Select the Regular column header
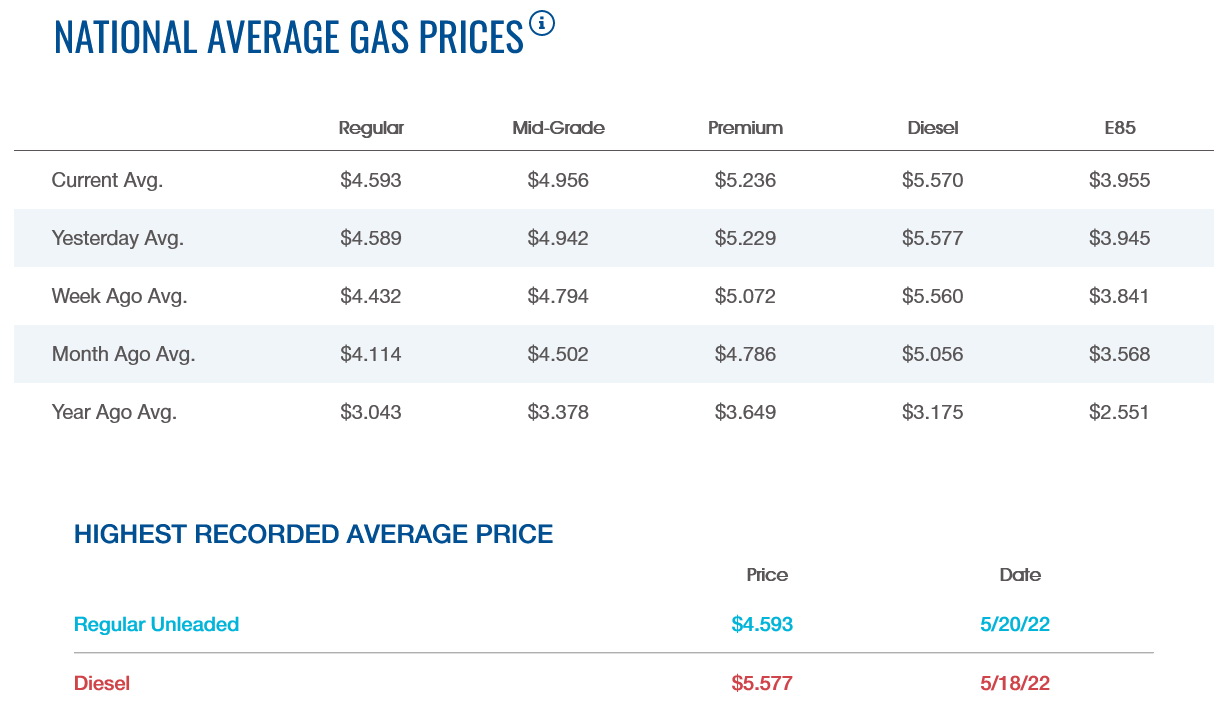 coord(371,128)
